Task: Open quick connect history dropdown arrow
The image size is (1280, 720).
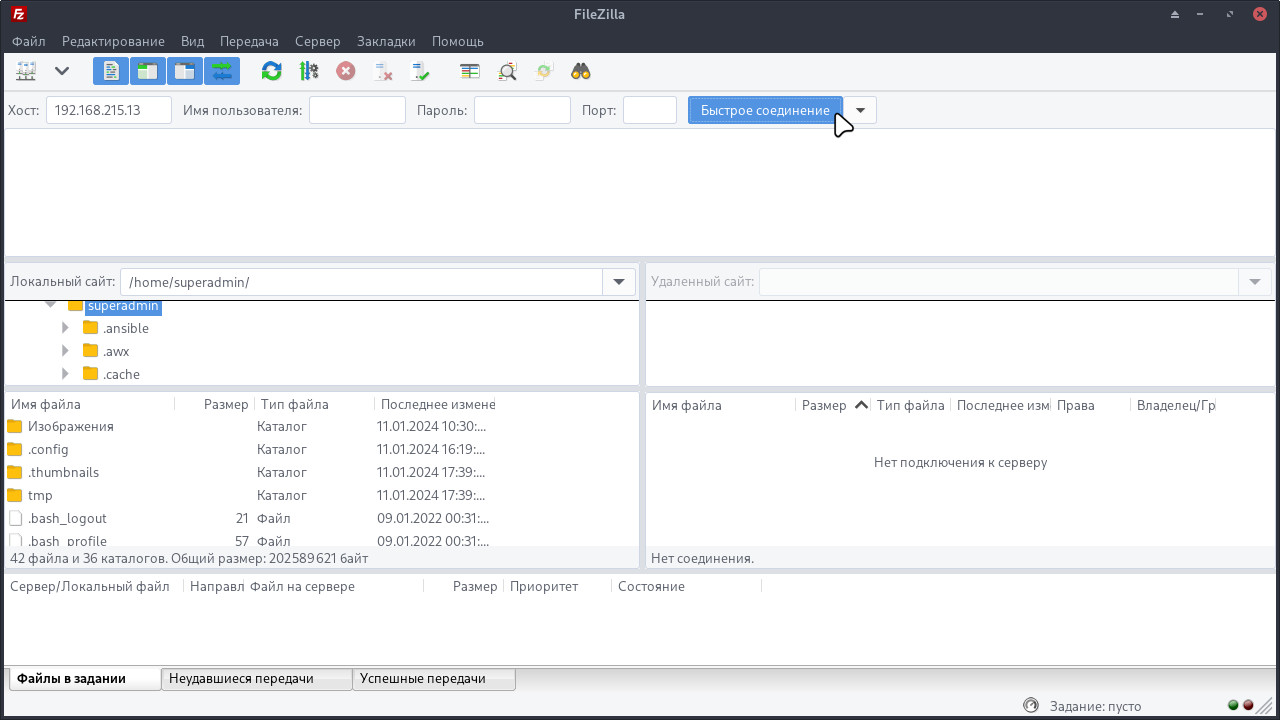Action: [860, 110]
